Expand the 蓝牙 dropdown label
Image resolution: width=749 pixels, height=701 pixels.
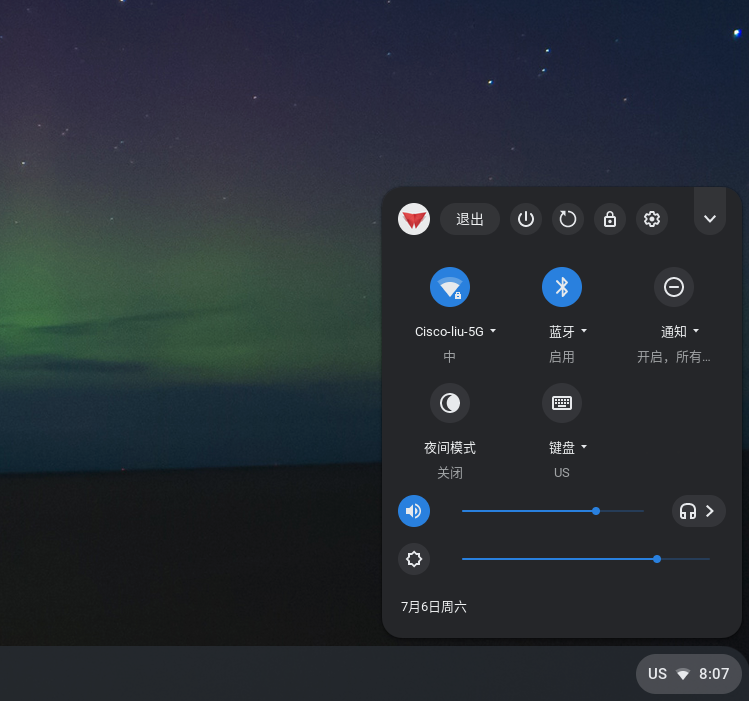pos(567,331)
